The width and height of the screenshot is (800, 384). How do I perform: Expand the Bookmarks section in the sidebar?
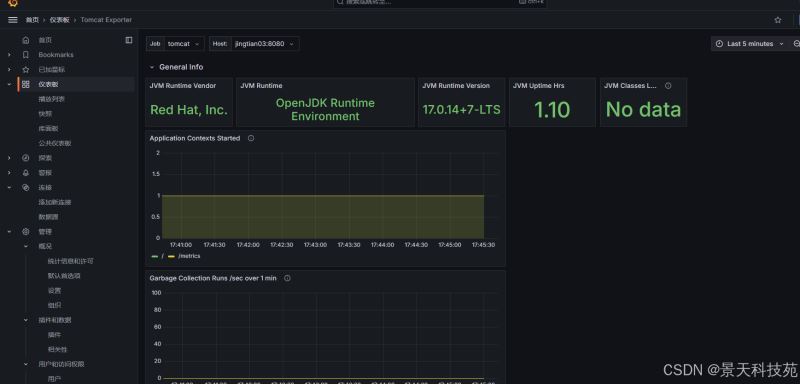pyautogui.click(x=9, y=55)
